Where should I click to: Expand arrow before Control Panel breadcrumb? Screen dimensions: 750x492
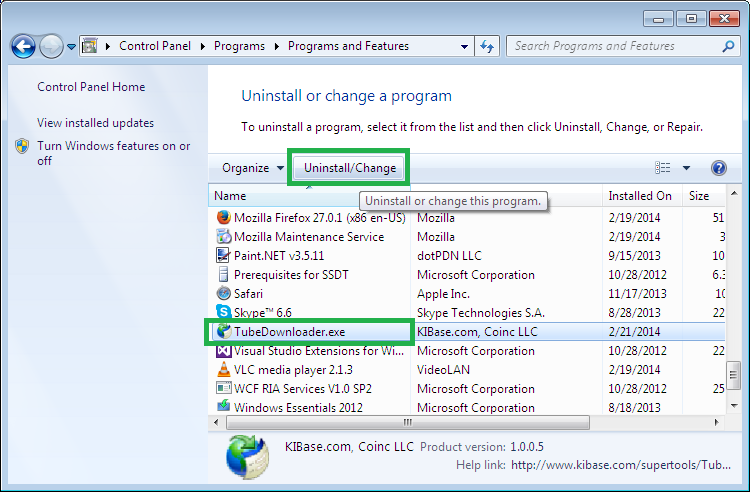[x=108, y=46]
